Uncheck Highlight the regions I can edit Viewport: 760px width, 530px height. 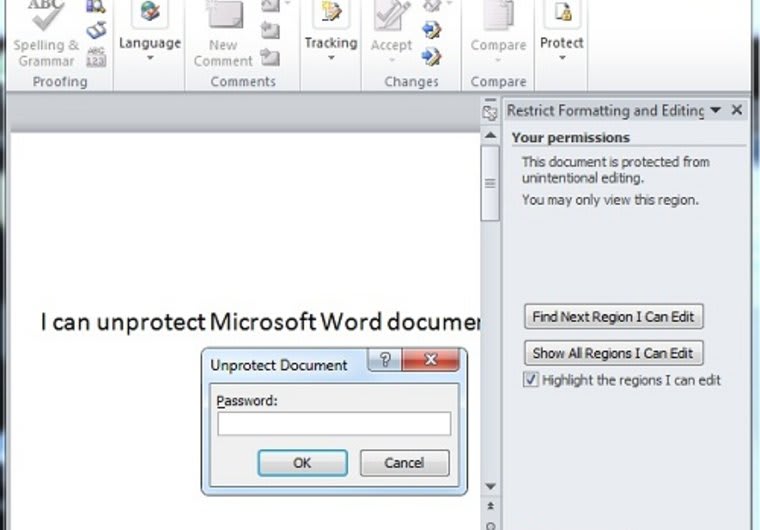click(x=531, y=379)
